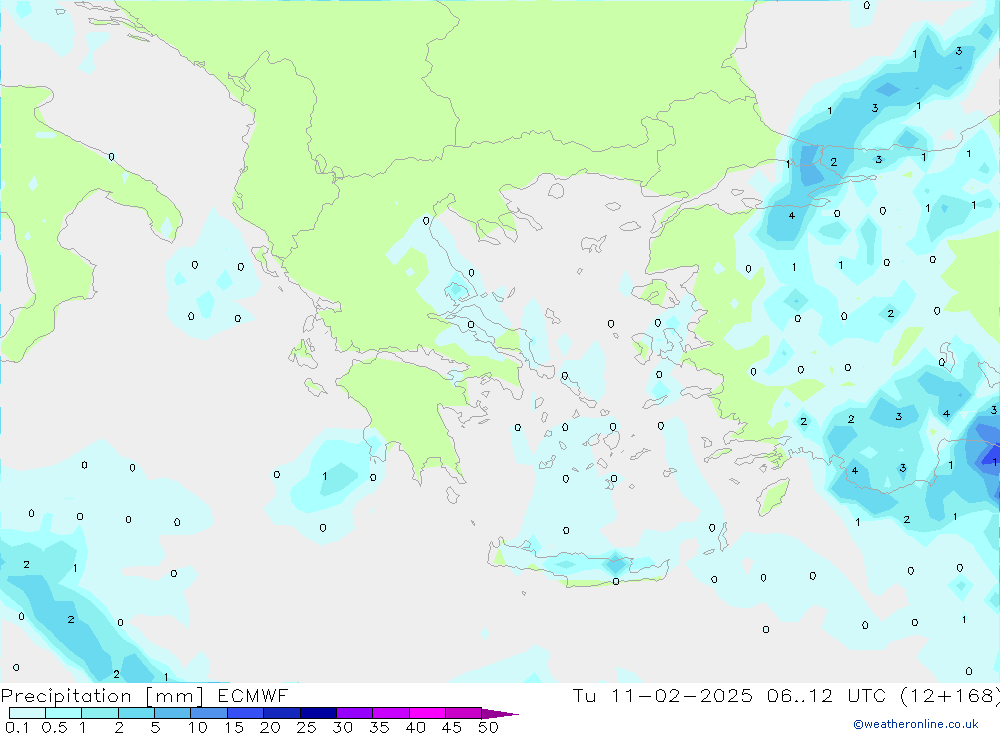Select the 'ECMWF' model label
The width and height of the screenshot is (1000, 733).
[x=253, y=695]
